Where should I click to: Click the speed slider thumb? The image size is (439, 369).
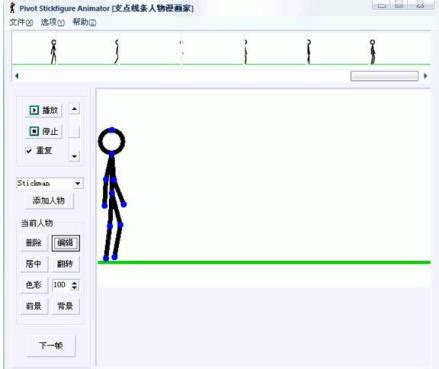(x=74, y=132)
